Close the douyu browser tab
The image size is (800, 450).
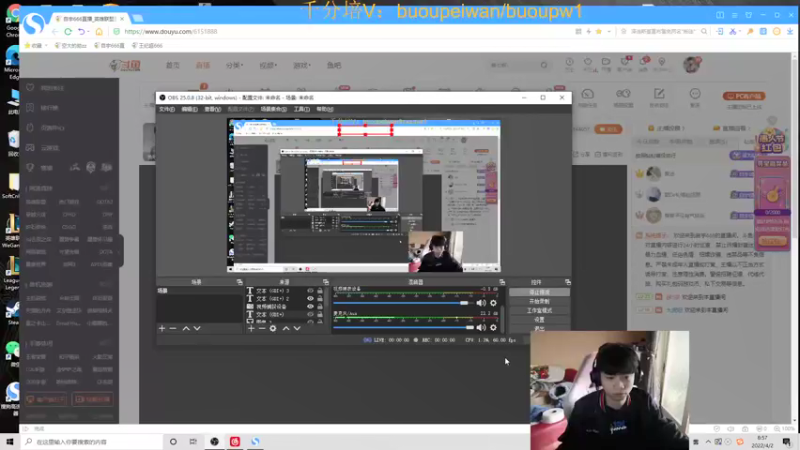click(x=122, y=18)
